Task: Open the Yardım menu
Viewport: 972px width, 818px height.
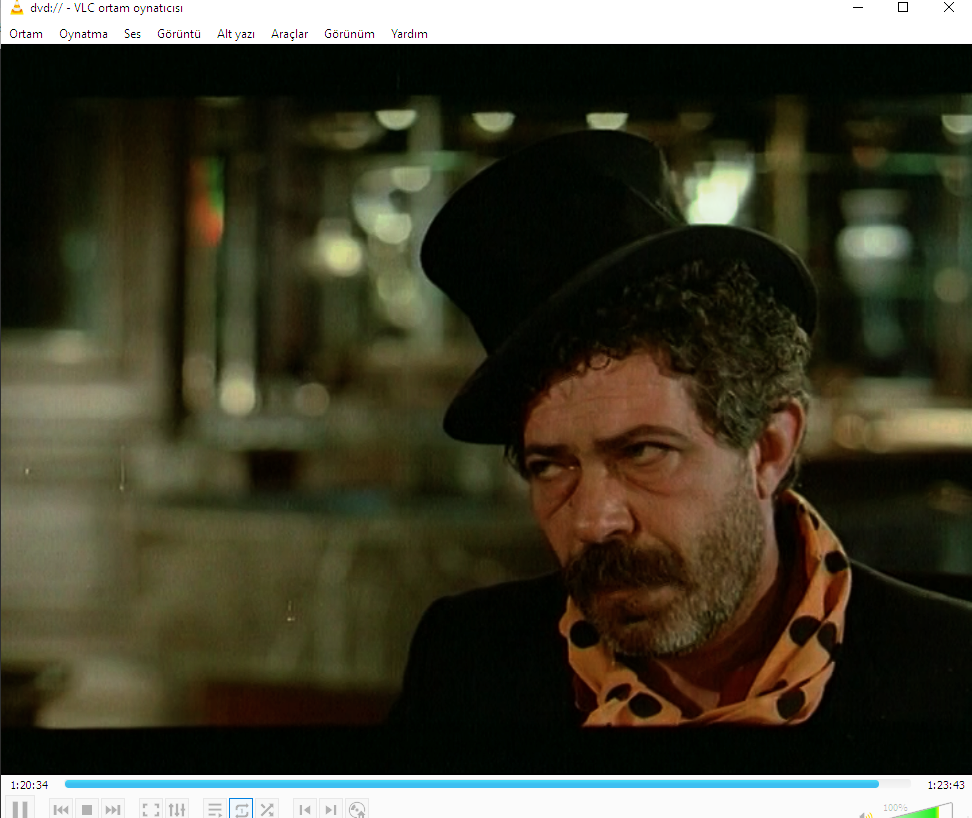Action: click(409, 33)
